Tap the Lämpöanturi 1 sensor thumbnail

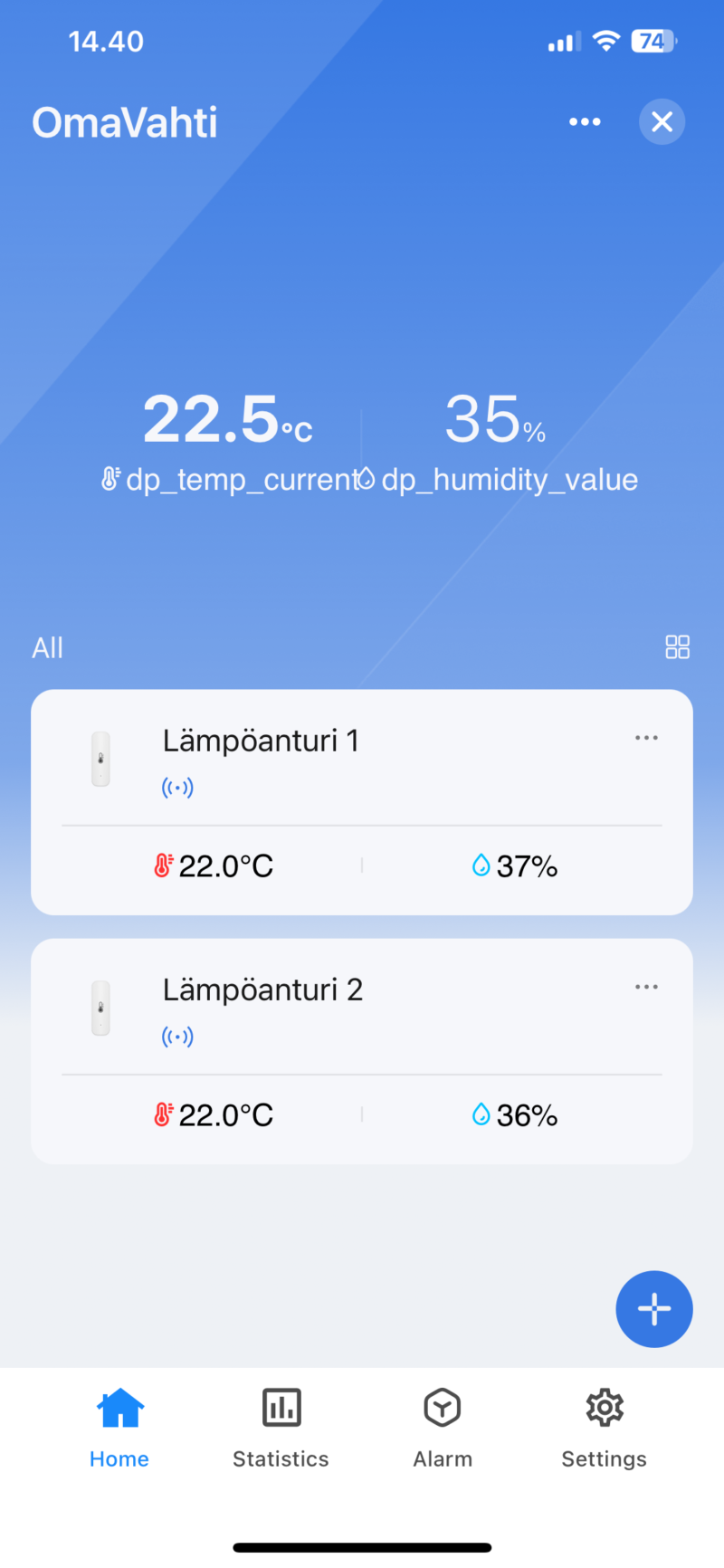[x=100, y=759]
